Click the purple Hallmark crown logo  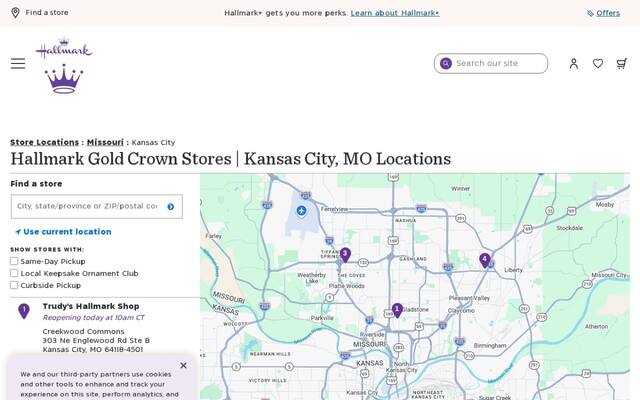tap(64, 79)
